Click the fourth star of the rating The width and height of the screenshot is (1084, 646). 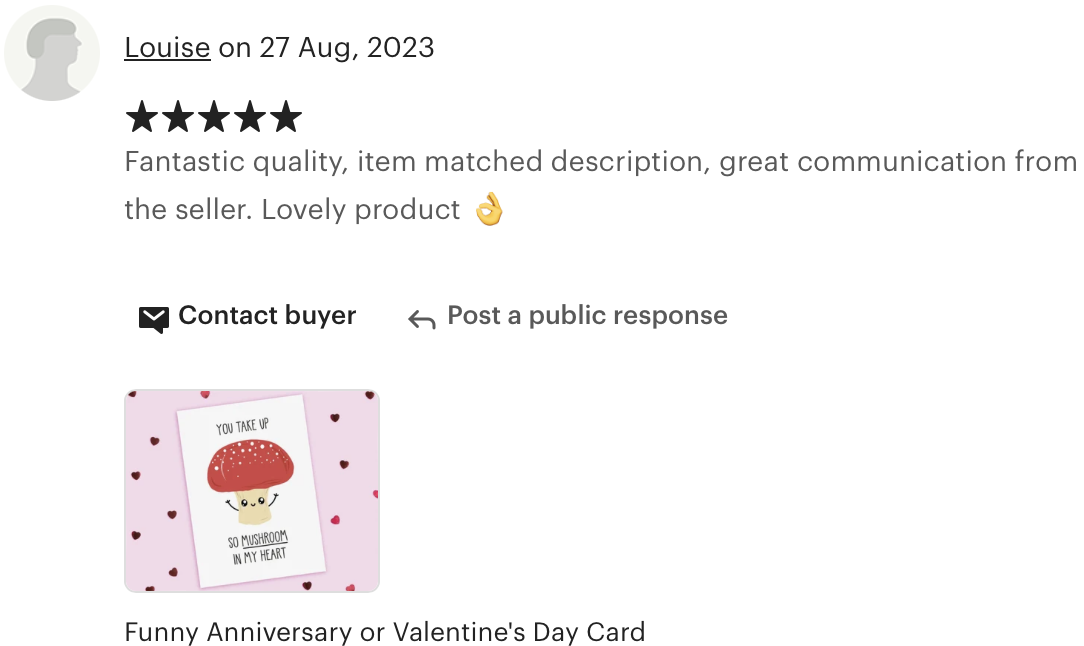(250, 116)
